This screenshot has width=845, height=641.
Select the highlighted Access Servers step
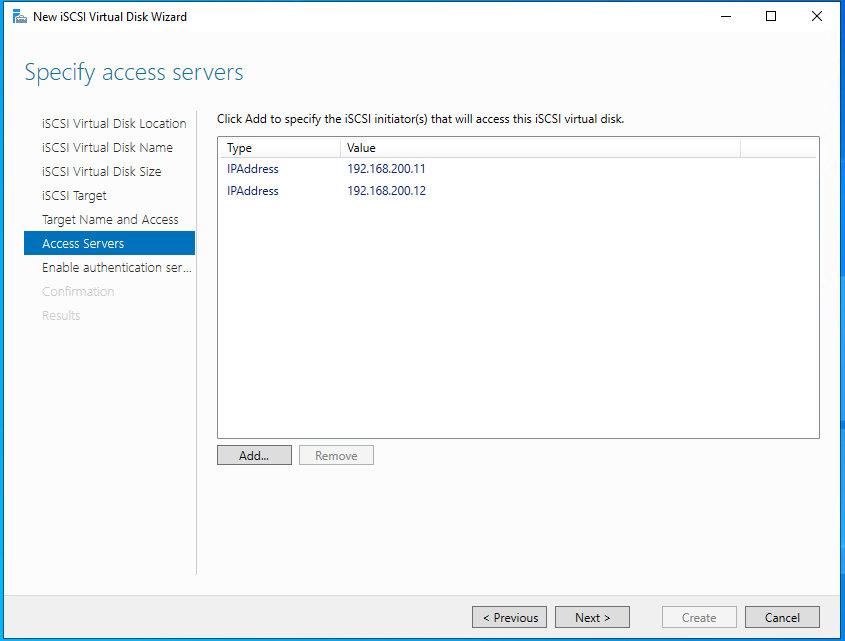[83, 243]
